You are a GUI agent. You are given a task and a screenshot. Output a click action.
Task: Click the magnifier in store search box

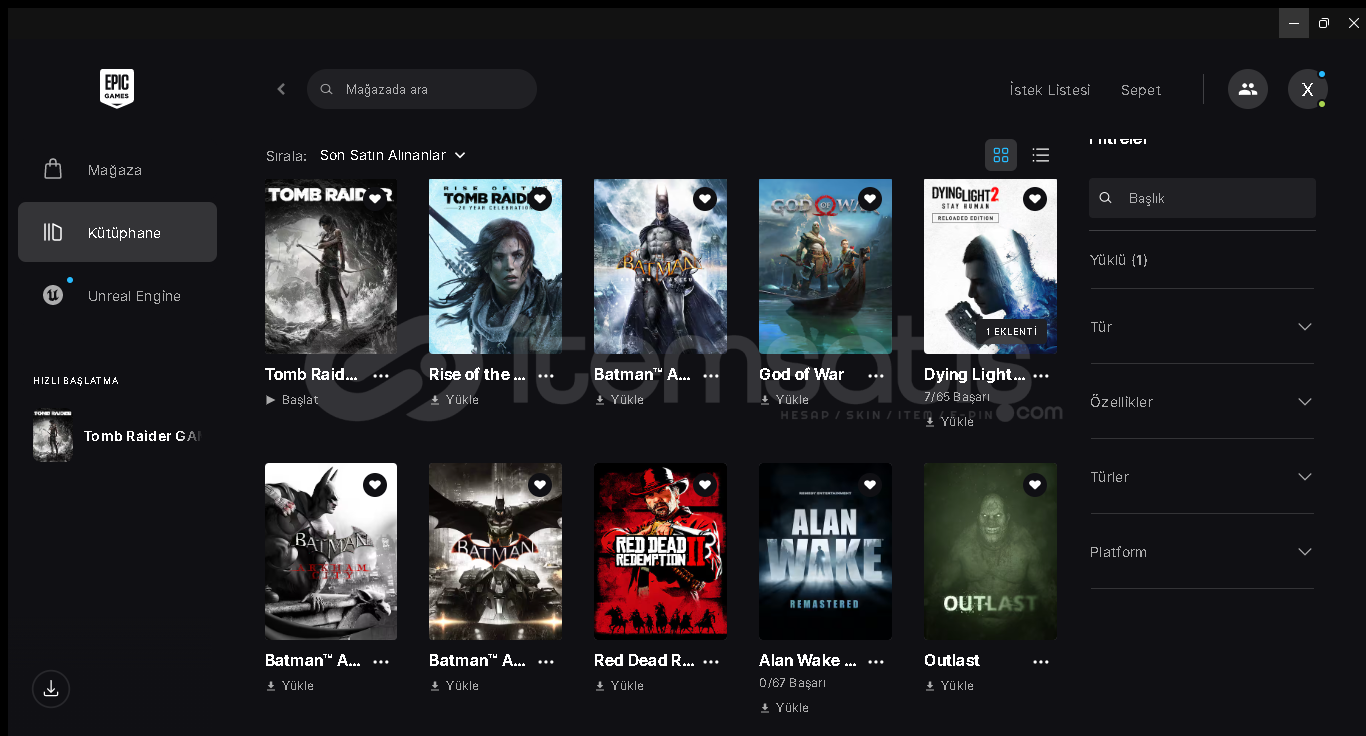326,89
